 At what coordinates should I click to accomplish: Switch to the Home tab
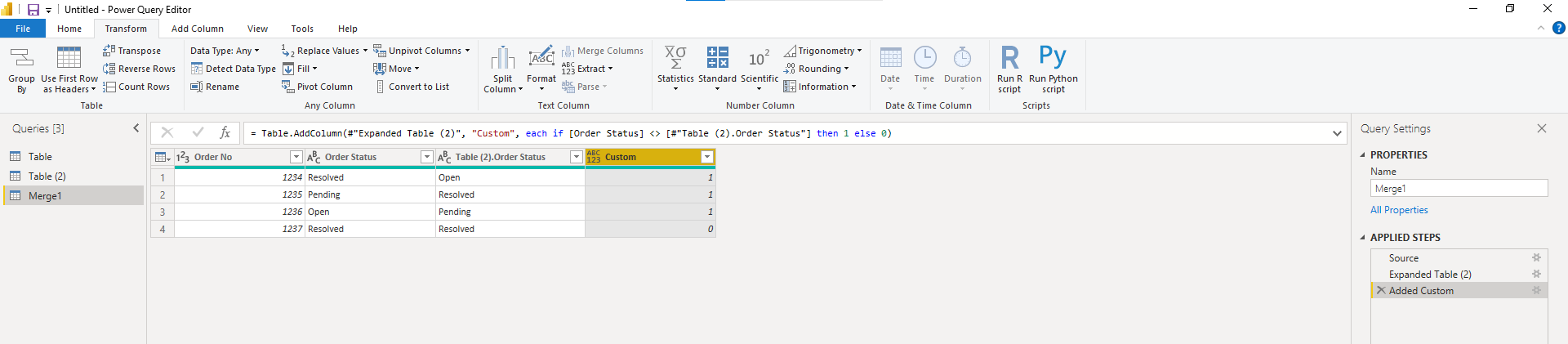(69, 29)
